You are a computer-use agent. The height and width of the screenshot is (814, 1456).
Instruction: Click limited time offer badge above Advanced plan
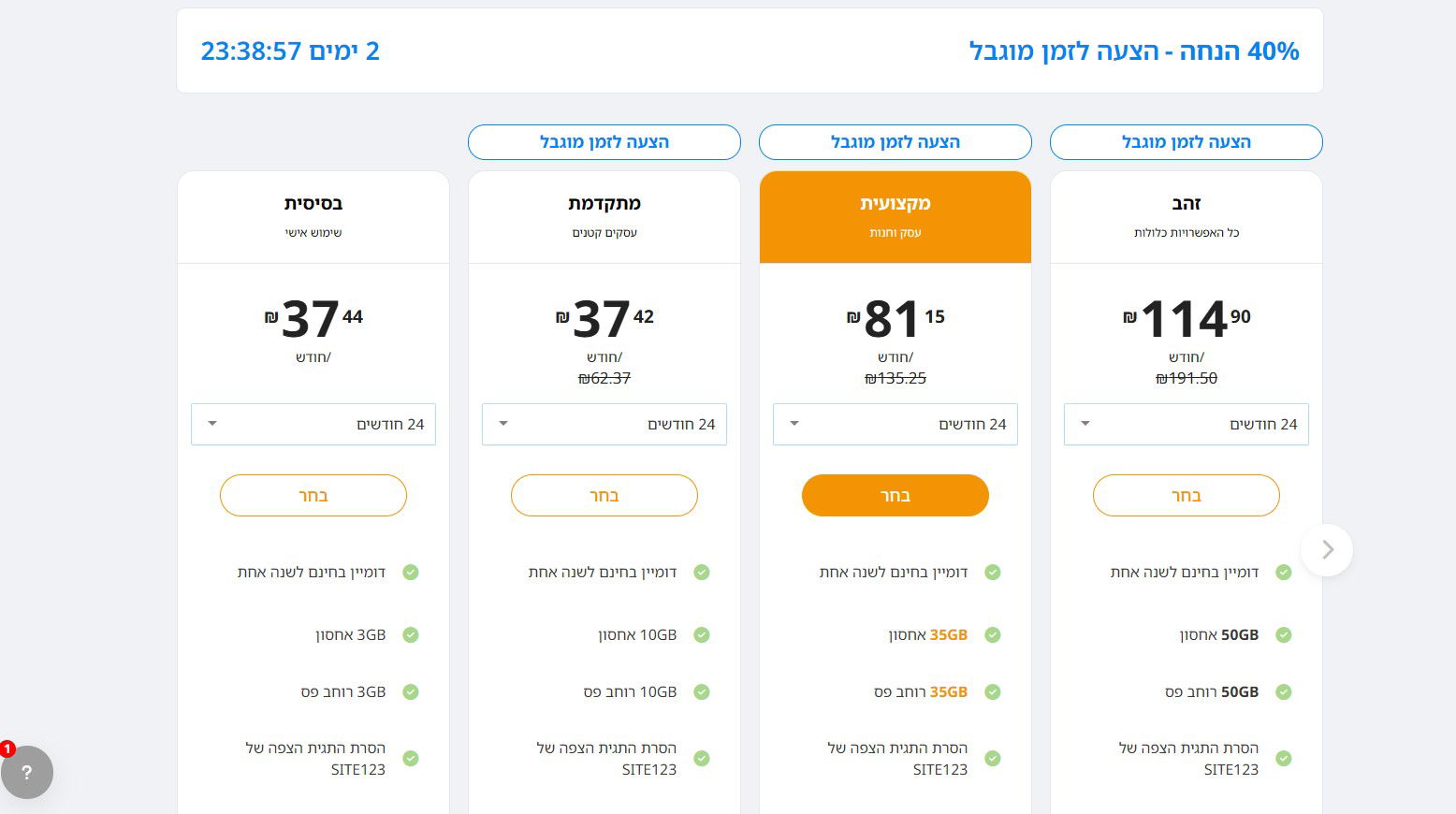pyautogui.click(x=604, y=142)
